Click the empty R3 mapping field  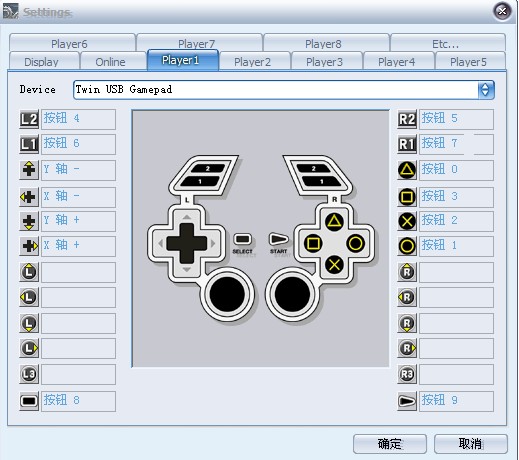pyautogui.click(x=456, y=374)
